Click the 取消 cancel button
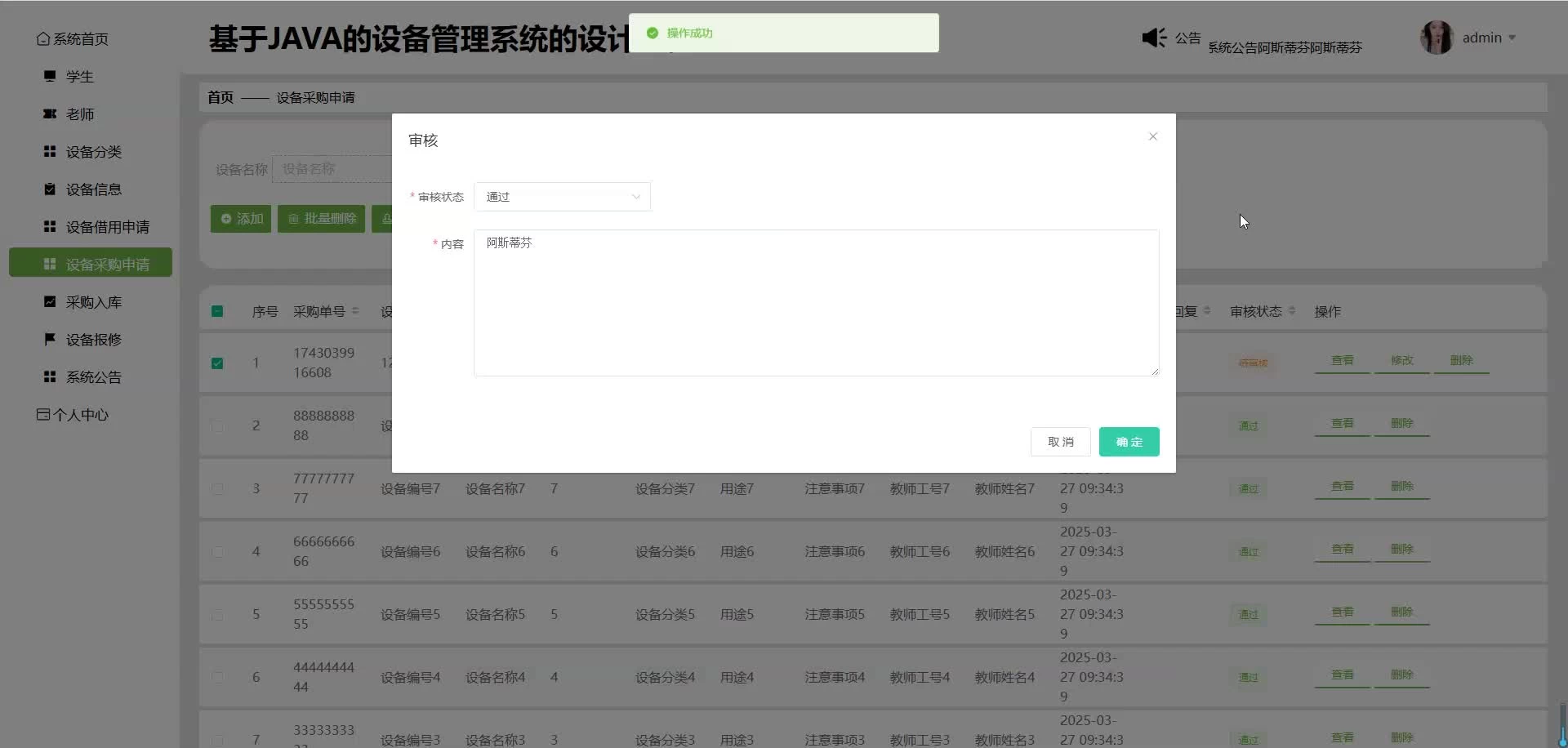The height and width of the screenshot is (748, 1568). (x=1060, y=442)
